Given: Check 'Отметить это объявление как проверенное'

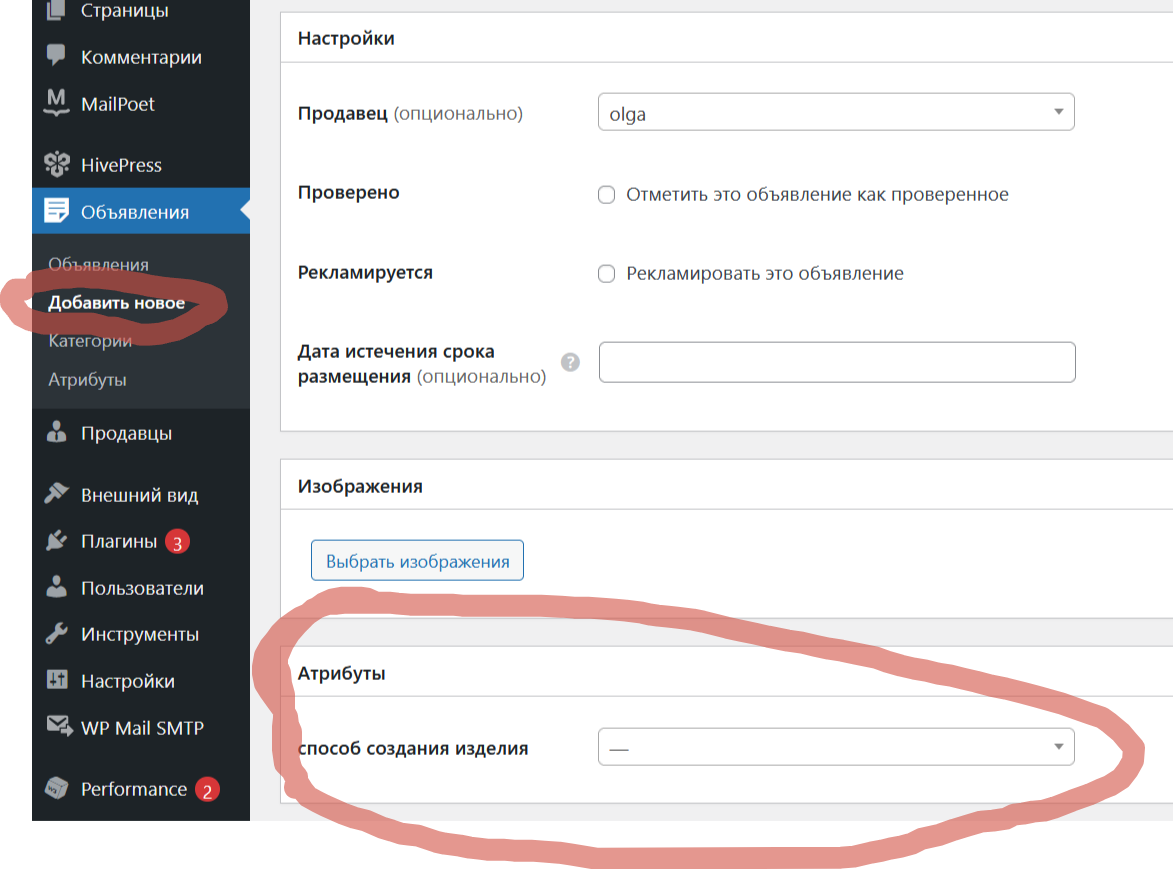Looking at the screenshot, I should pos(607,194).
